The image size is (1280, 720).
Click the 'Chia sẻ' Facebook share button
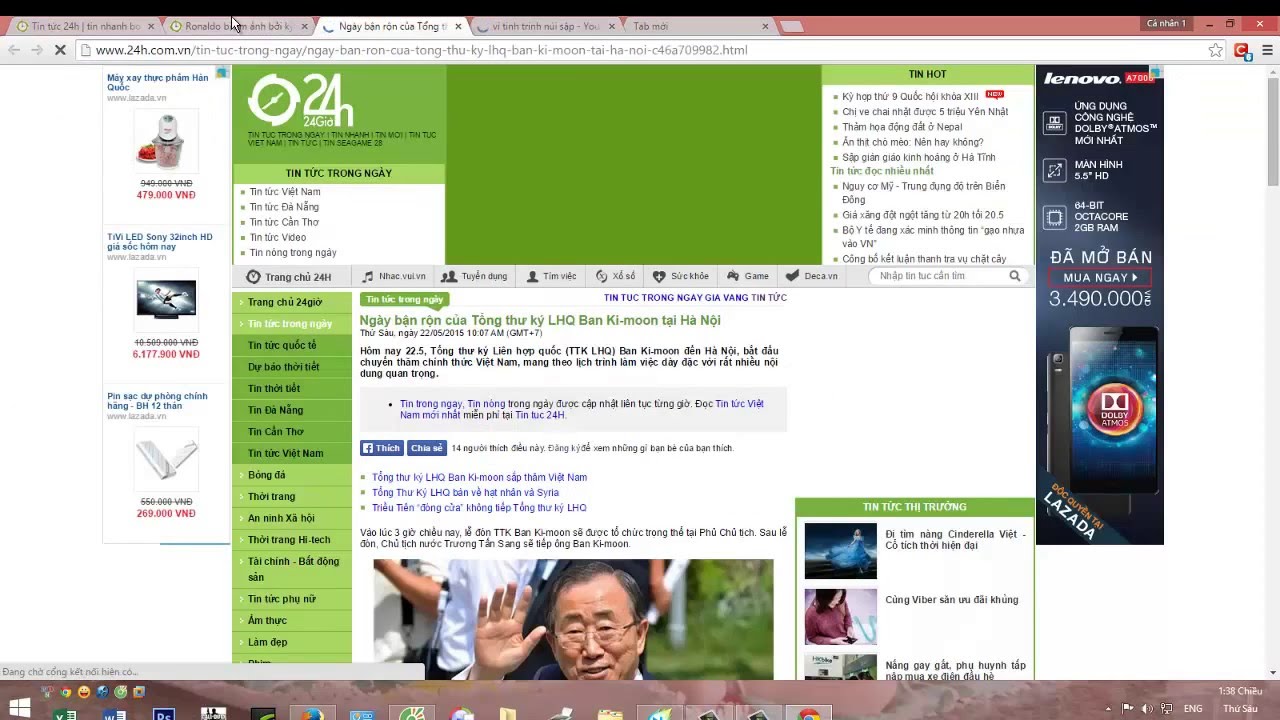coord(426,448)
